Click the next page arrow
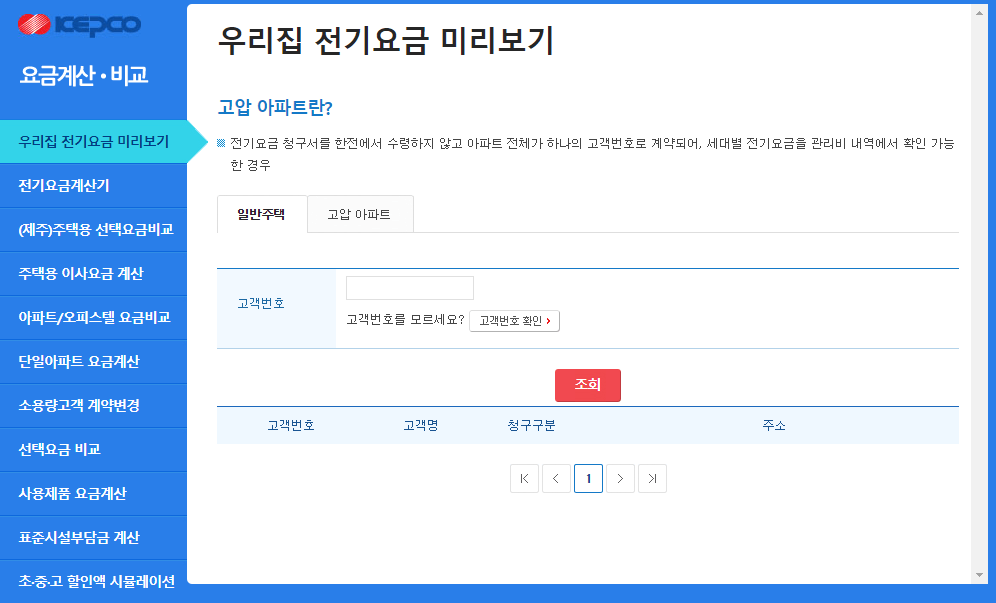This screenshot has height=603, width=996. tap(620, 478)
